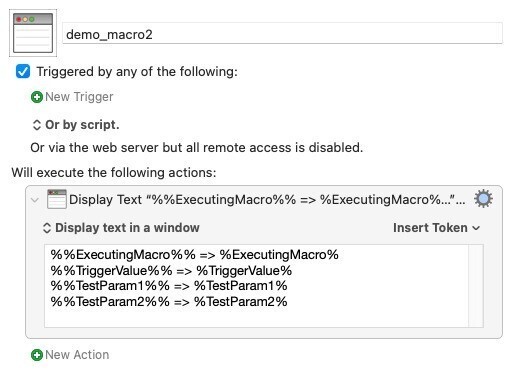The height and width of the screenshot is (377, 519).
Task: Open the 'Display text in a window' popup
Action: pos(121,228)
